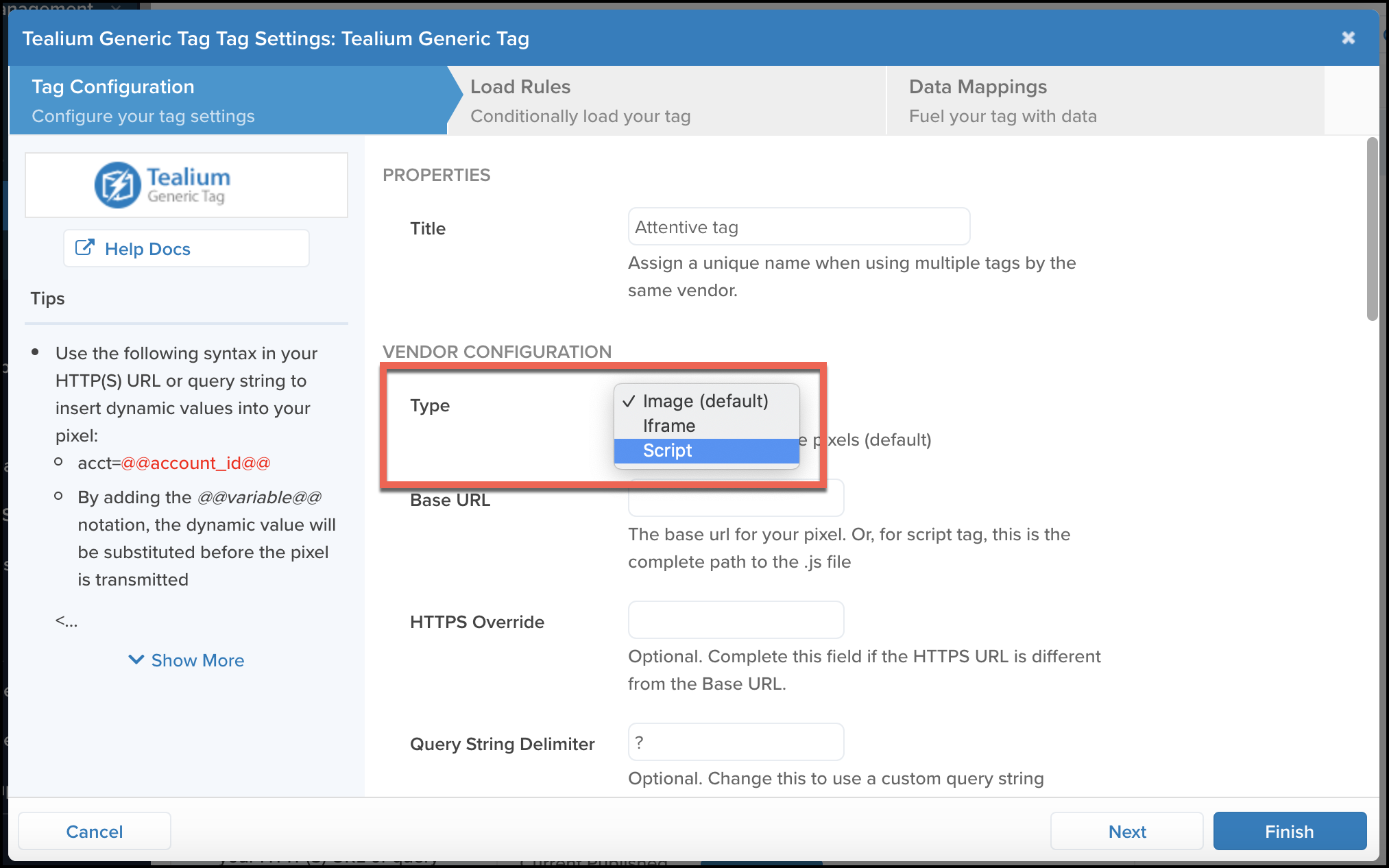This screenshot has height=868, width=1389.
Task: Click the Title input field
Action: point(799,226)
